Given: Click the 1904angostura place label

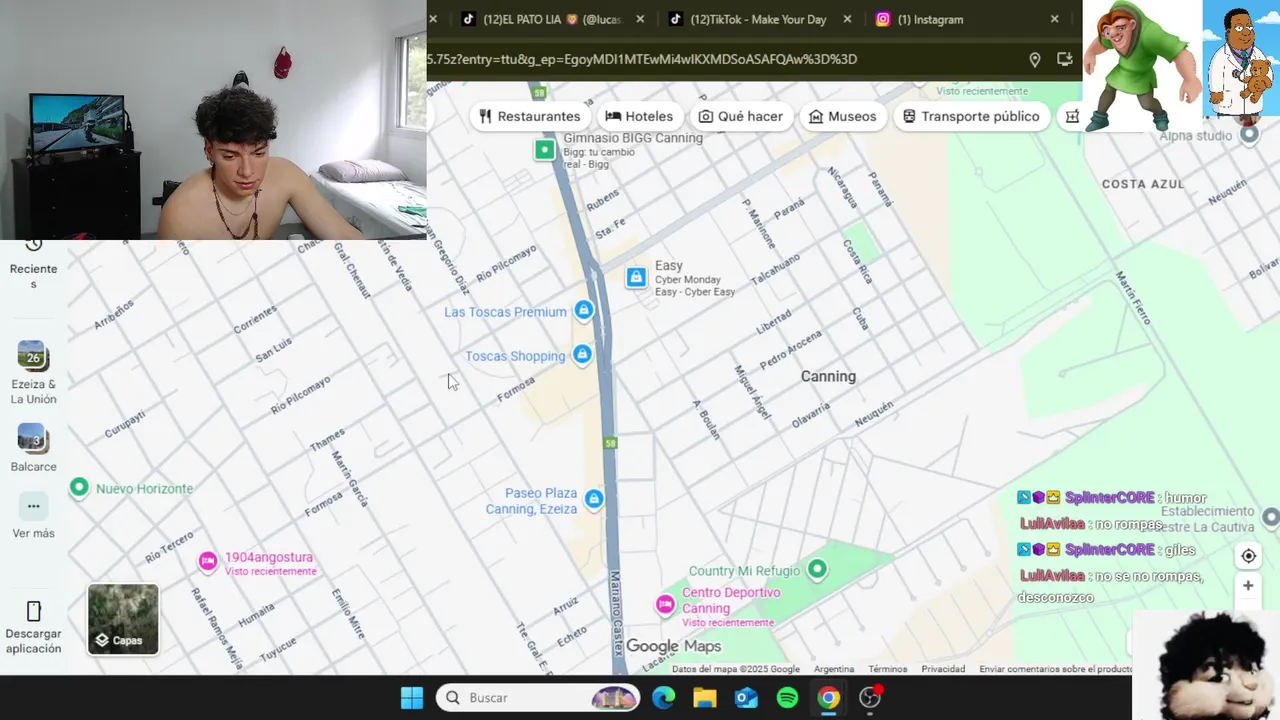Looking at the screenshot, I should point(269,557).
